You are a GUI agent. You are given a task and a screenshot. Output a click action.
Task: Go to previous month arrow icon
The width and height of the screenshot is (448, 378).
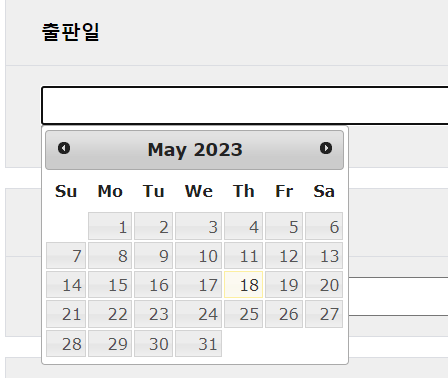tap(64, 148)
